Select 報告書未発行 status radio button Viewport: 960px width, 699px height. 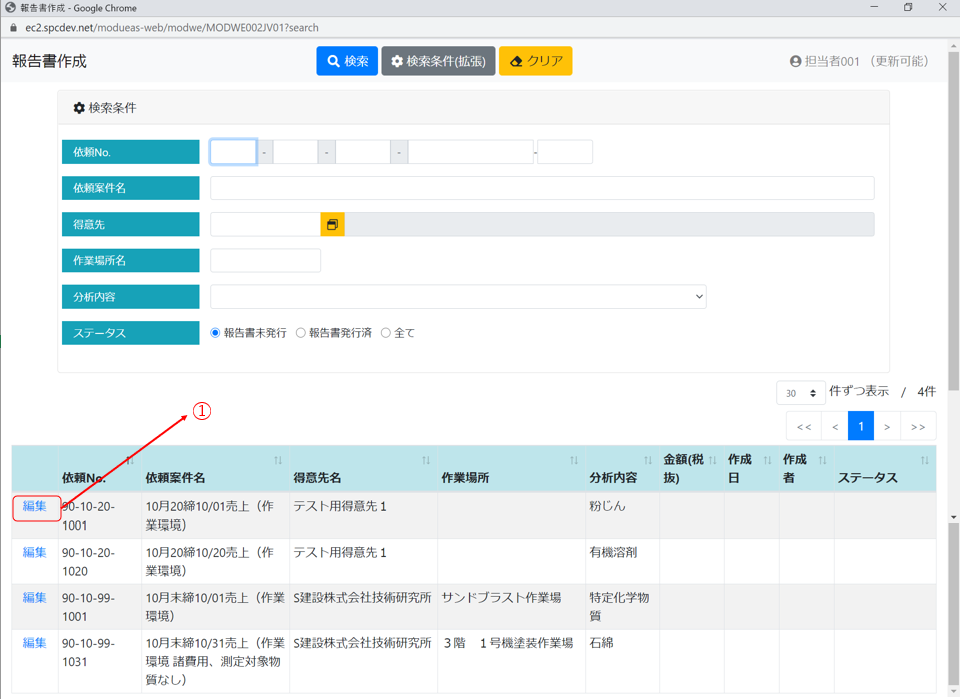coord(215,333)
